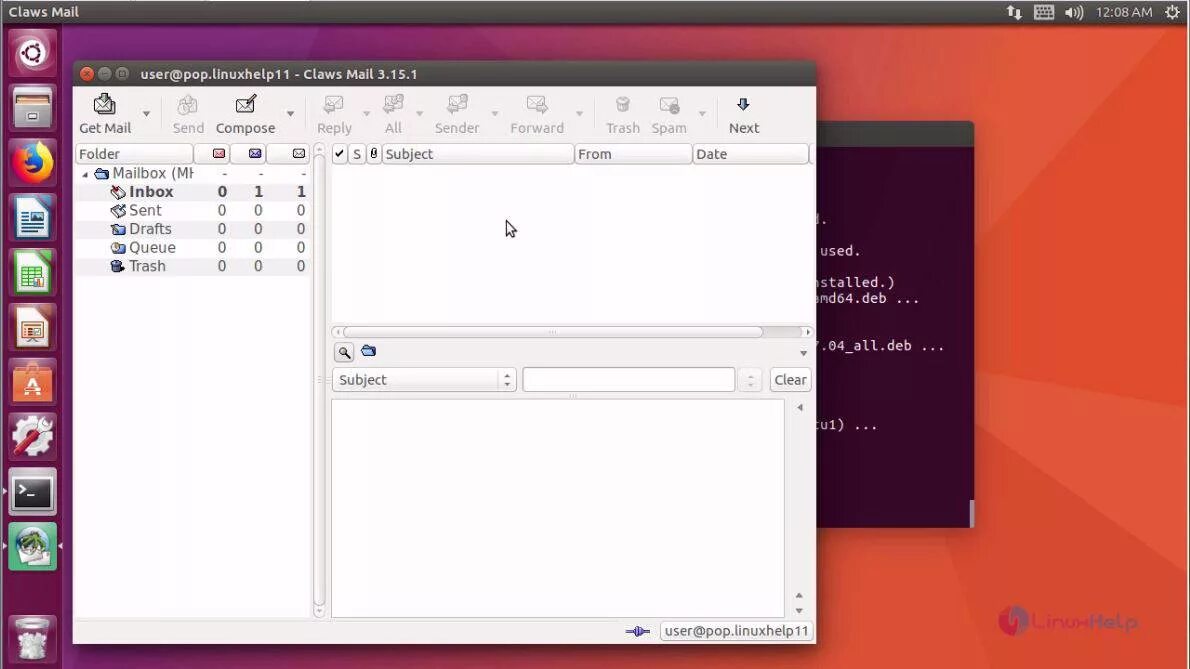Click the Trash toolbar icon

622,114
